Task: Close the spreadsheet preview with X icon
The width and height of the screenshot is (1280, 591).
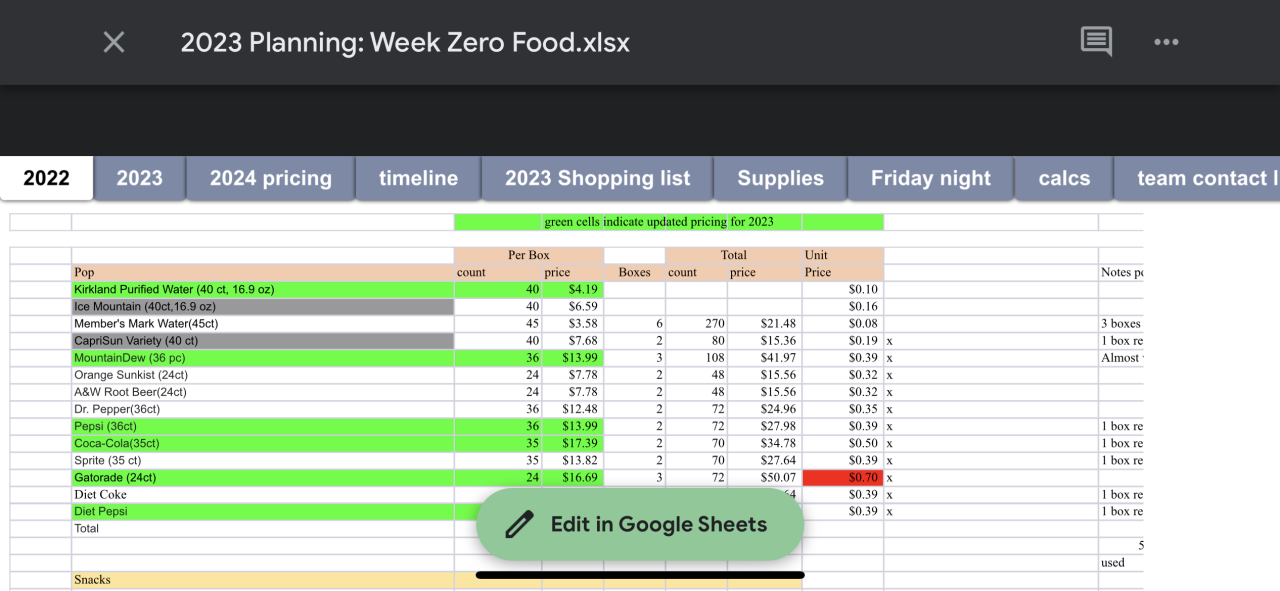Action: click(114, 42)
